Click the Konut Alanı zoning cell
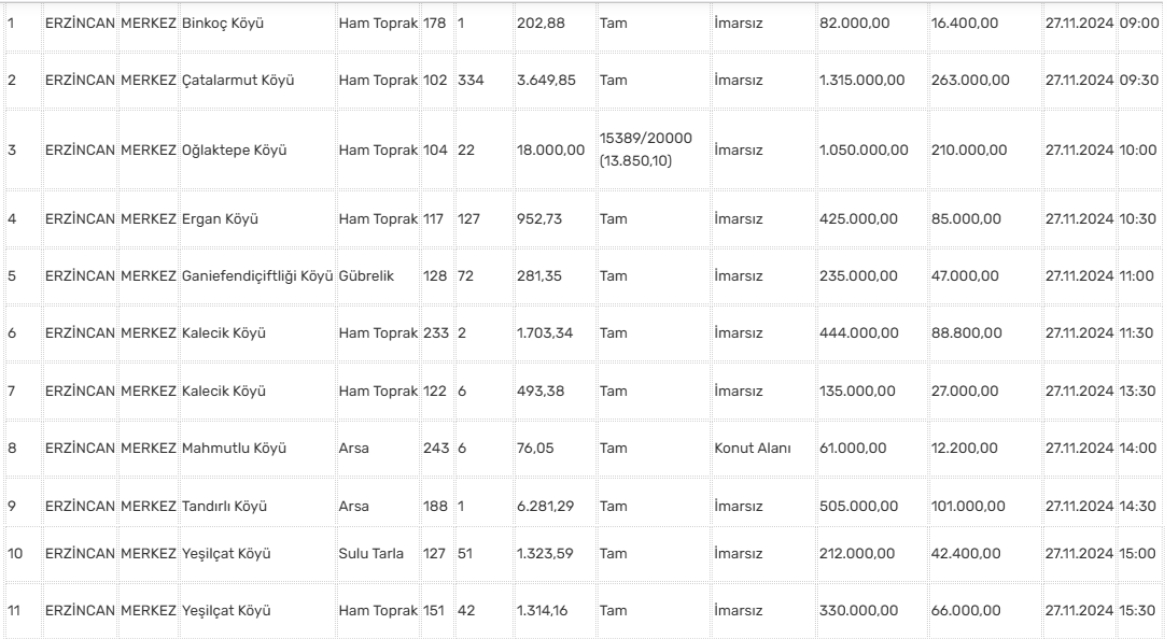Viewport: 1167px width, 639px height. tap(752, 447)
